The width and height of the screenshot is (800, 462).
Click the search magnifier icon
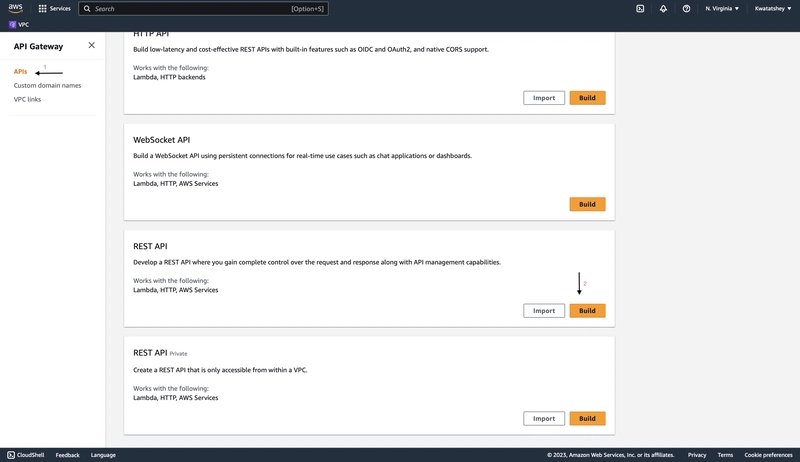pyautogui.click(x=87, y=9)
